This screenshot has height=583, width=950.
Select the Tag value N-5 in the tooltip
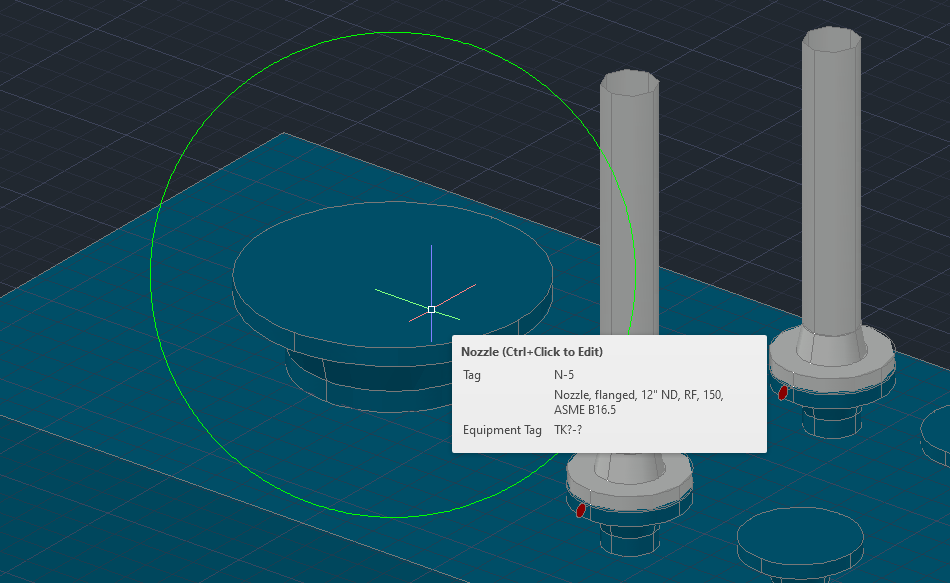pyautogui.click(x=564, y=375)
